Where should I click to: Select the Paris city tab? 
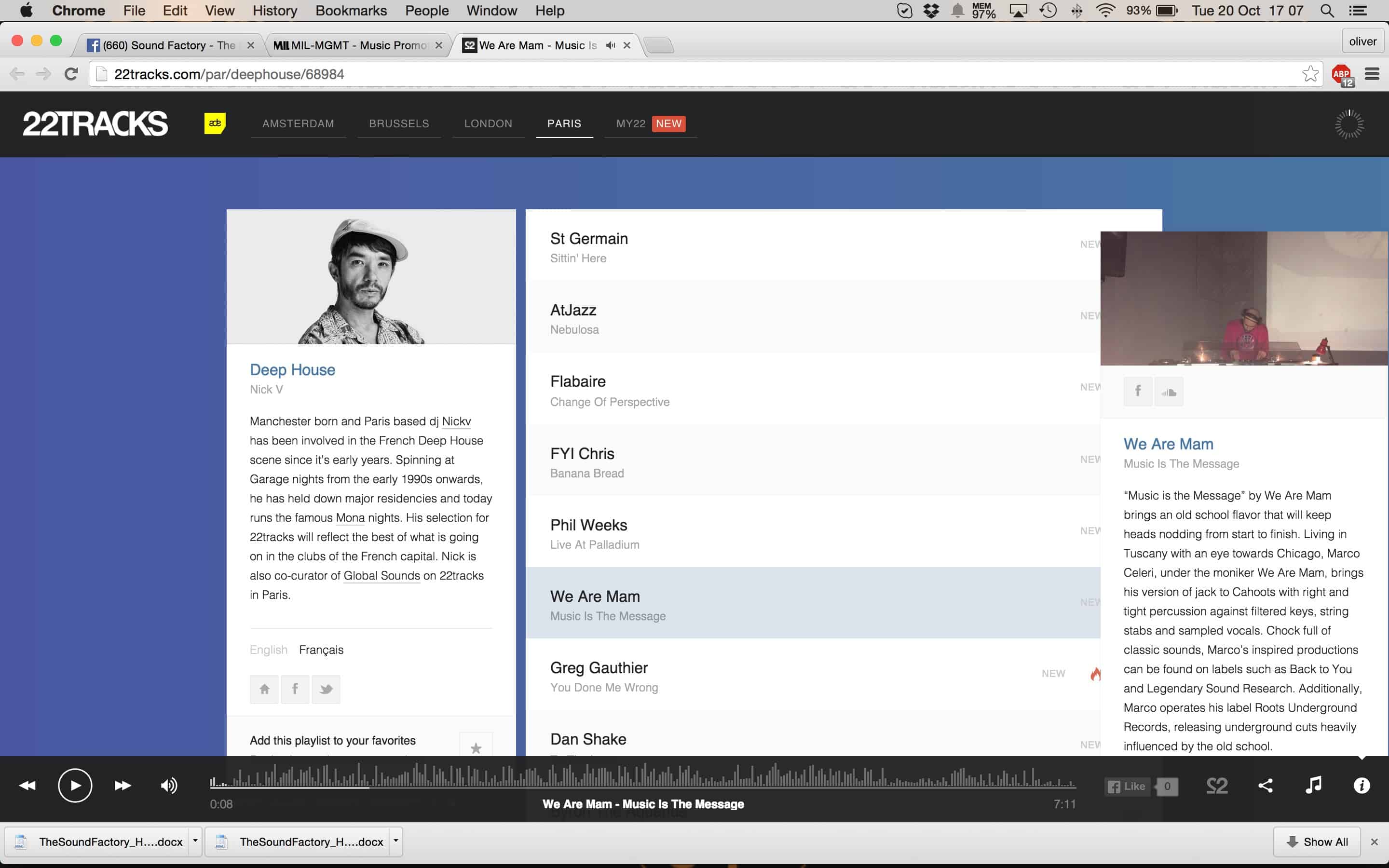564,123
